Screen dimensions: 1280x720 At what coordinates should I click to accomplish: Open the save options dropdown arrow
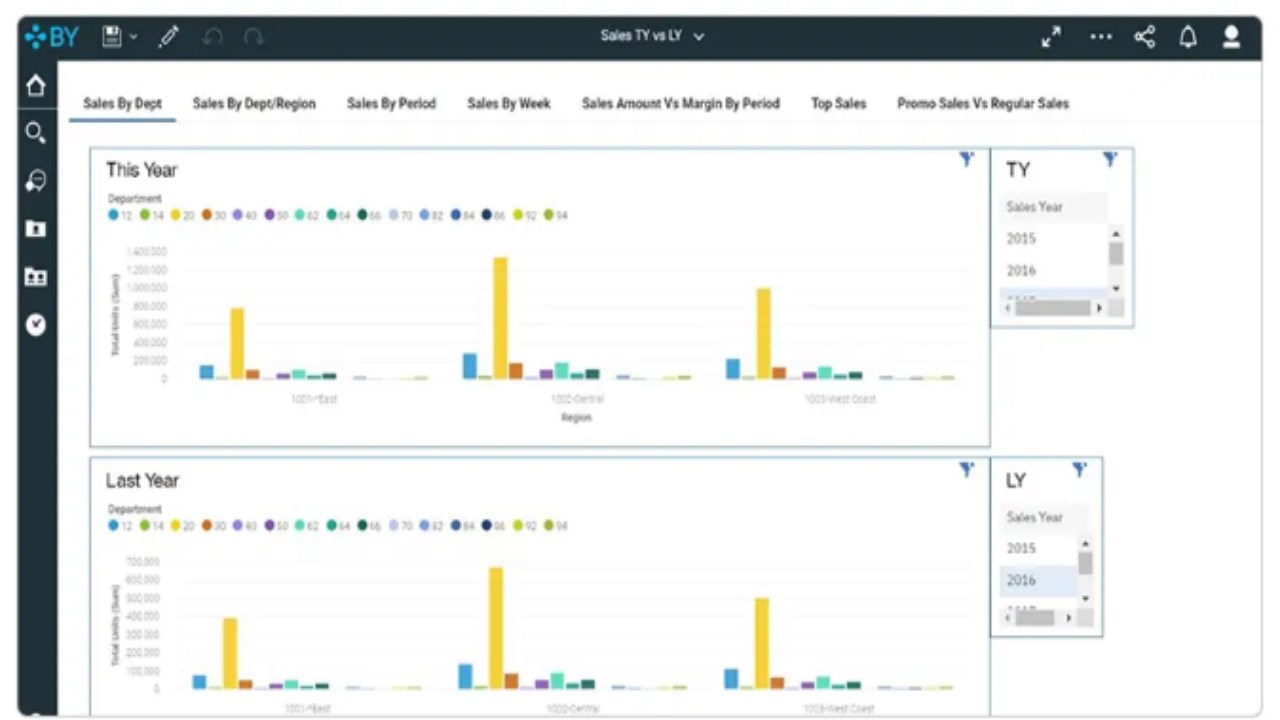coord(133,38)
